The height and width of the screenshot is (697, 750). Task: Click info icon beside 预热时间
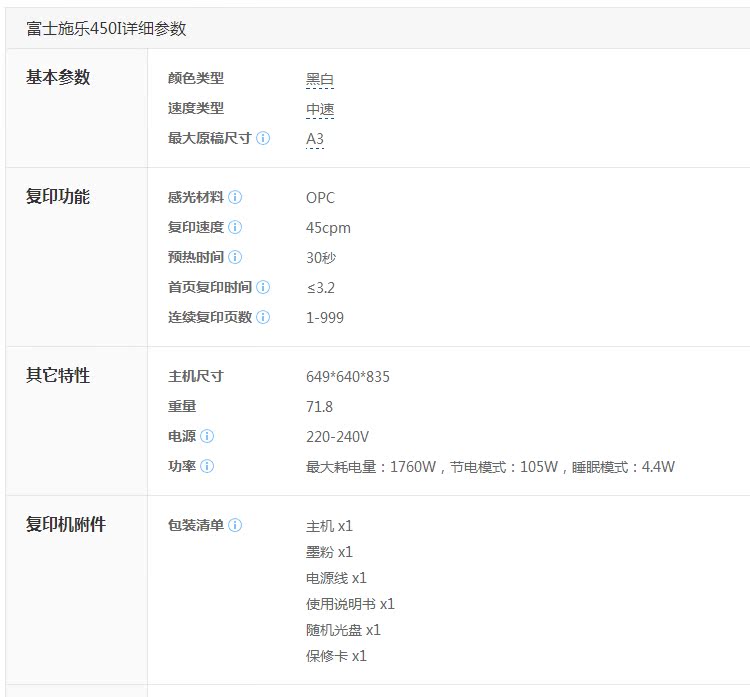coord(235,257)
